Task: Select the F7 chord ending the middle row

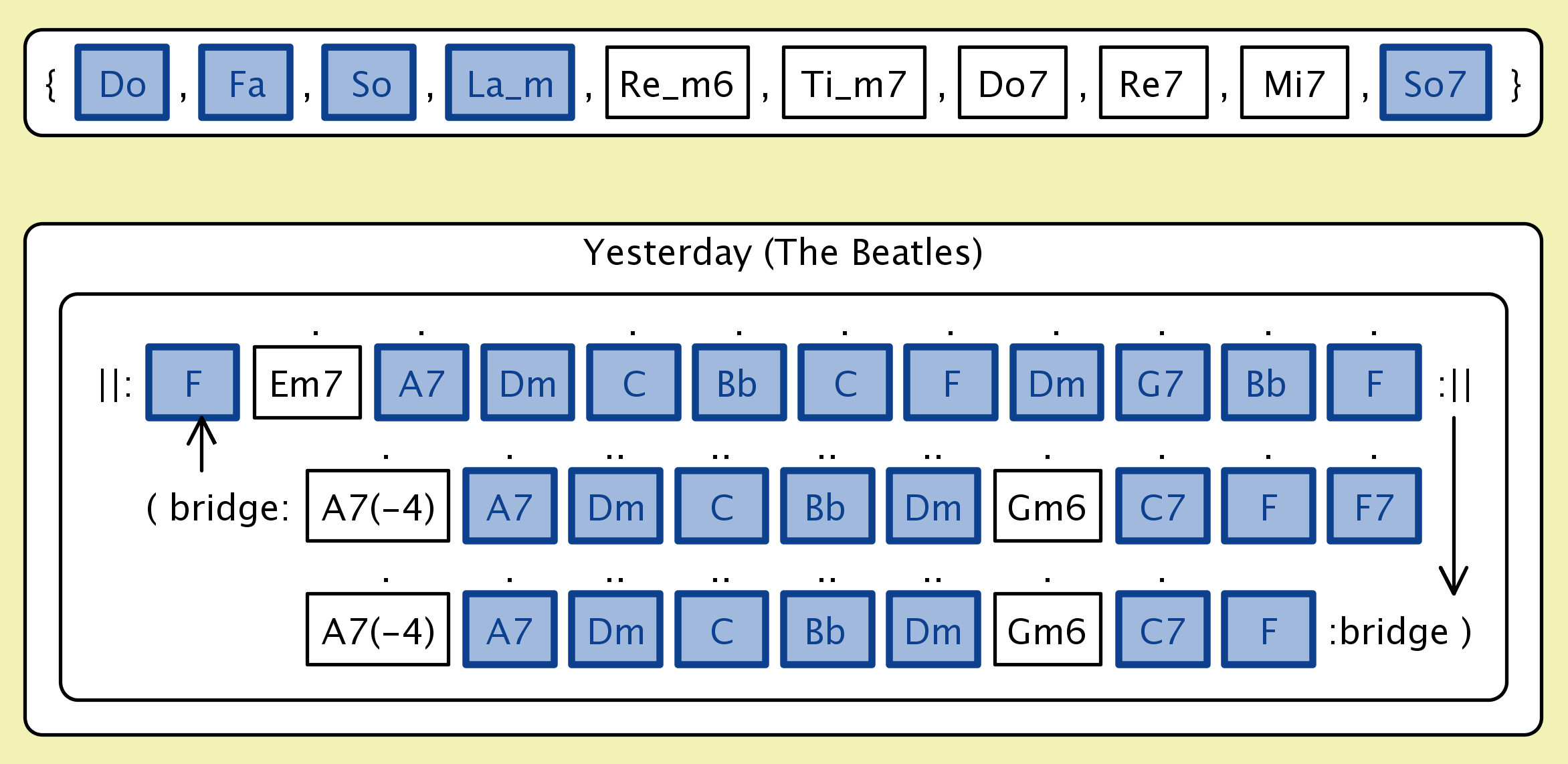Action: pos(1373,506)
